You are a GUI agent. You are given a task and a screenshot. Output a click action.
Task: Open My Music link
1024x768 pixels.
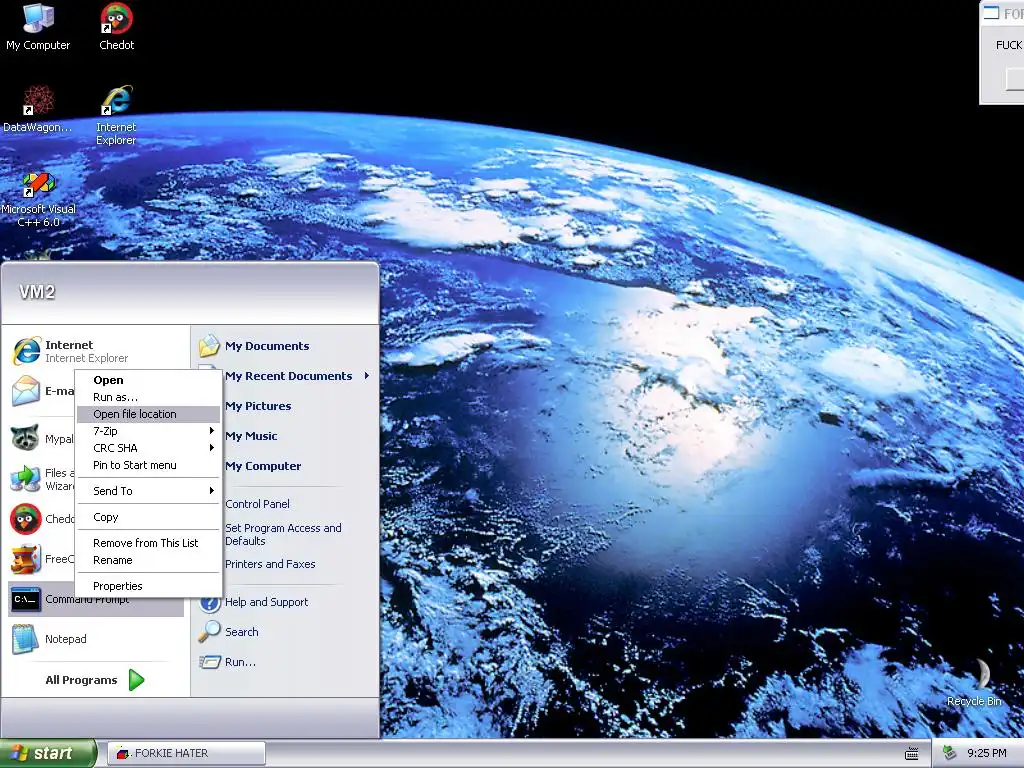tap(251, 436)
